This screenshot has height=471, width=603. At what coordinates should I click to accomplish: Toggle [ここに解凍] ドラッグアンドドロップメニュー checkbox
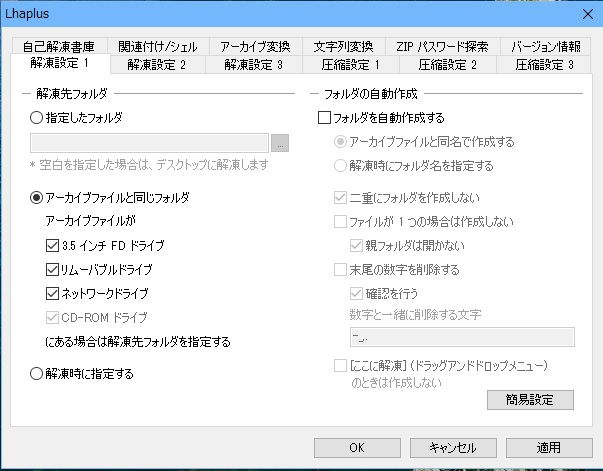point(340,365)
